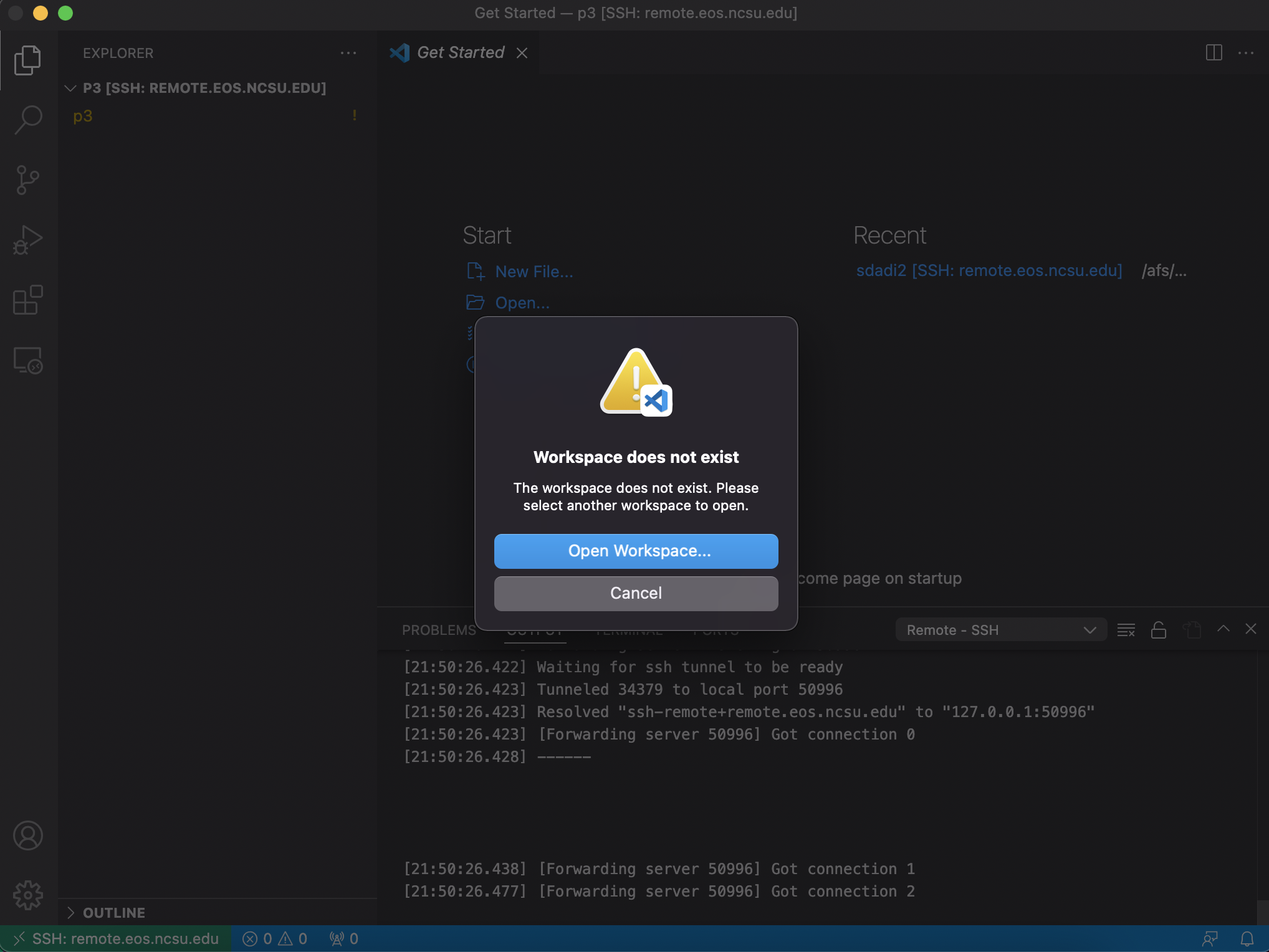Image resolution: width=1269 pixels, height=952 pixels.
Task: Click the /afs/... recent path text
Action: [x=1164, y=270]
